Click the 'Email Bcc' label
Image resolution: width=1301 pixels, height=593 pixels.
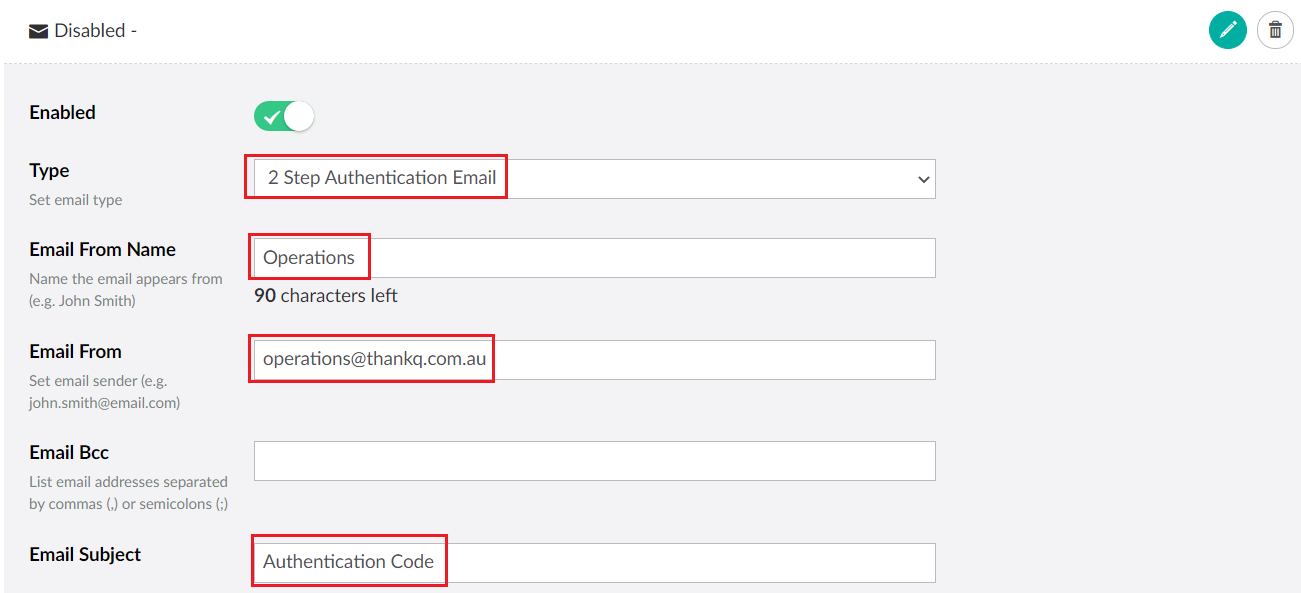[69, 453]
